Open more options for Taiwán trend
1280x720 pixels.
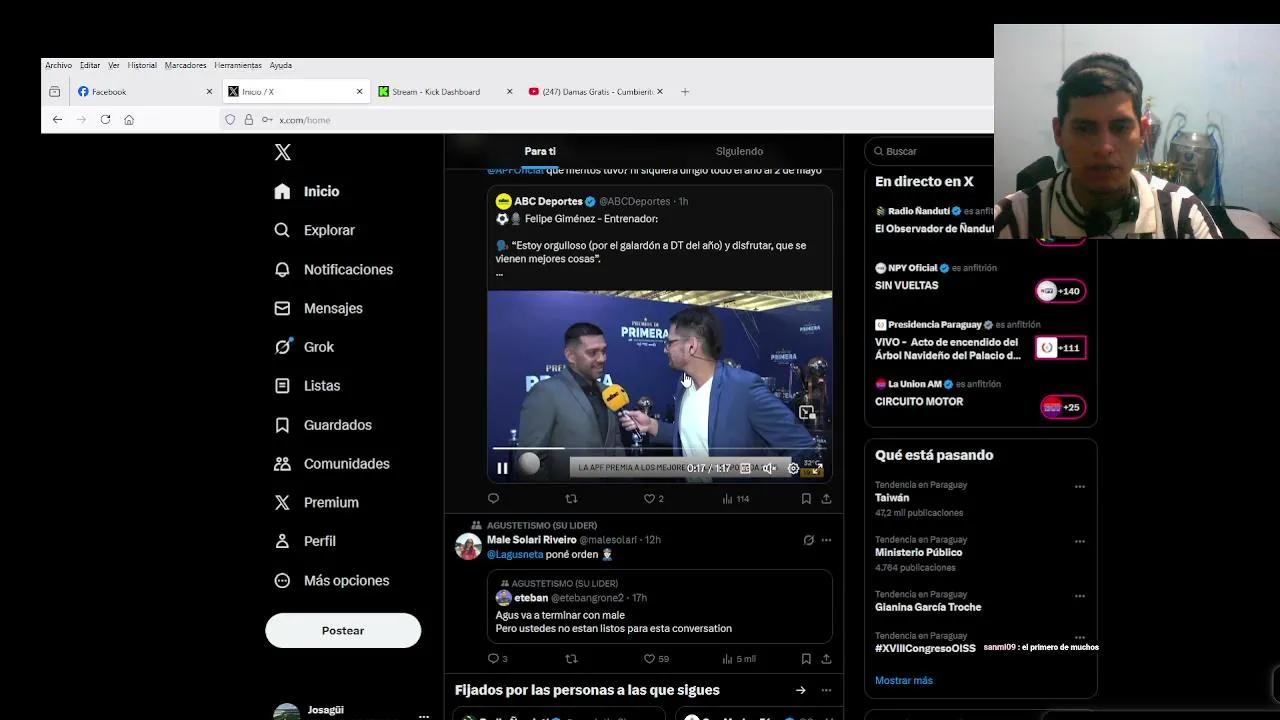point(1080,487)
